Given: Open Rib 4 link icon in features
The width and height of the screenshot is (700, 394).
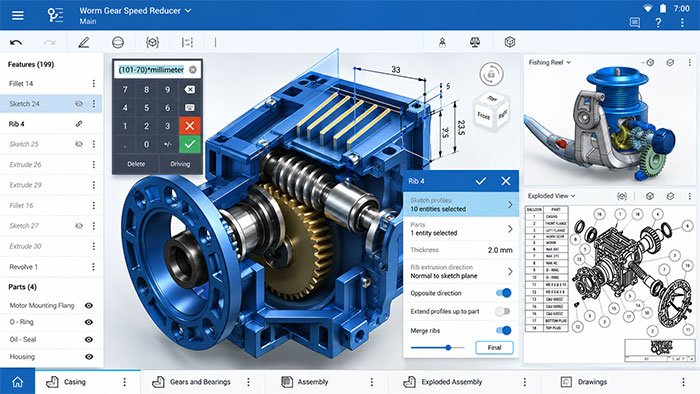Looking at the screenshot, I should pyautogui.click(x=79, y=124).
